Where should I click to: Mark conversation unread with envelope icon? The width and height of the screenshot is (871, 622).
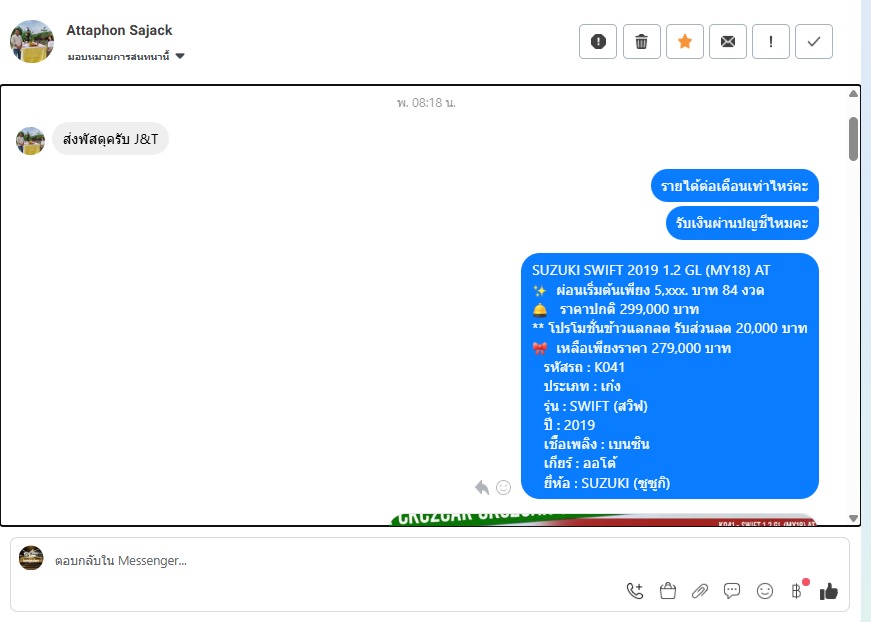coord(728,42)
